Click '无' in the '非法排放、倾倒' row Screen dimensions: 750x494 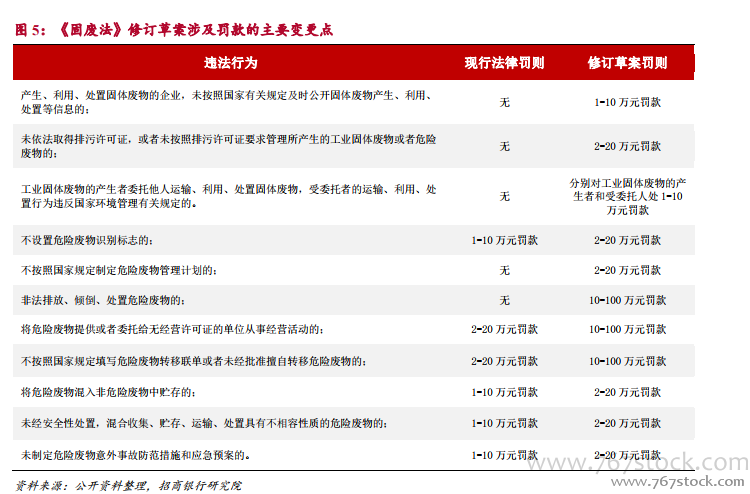coord(504,300)
